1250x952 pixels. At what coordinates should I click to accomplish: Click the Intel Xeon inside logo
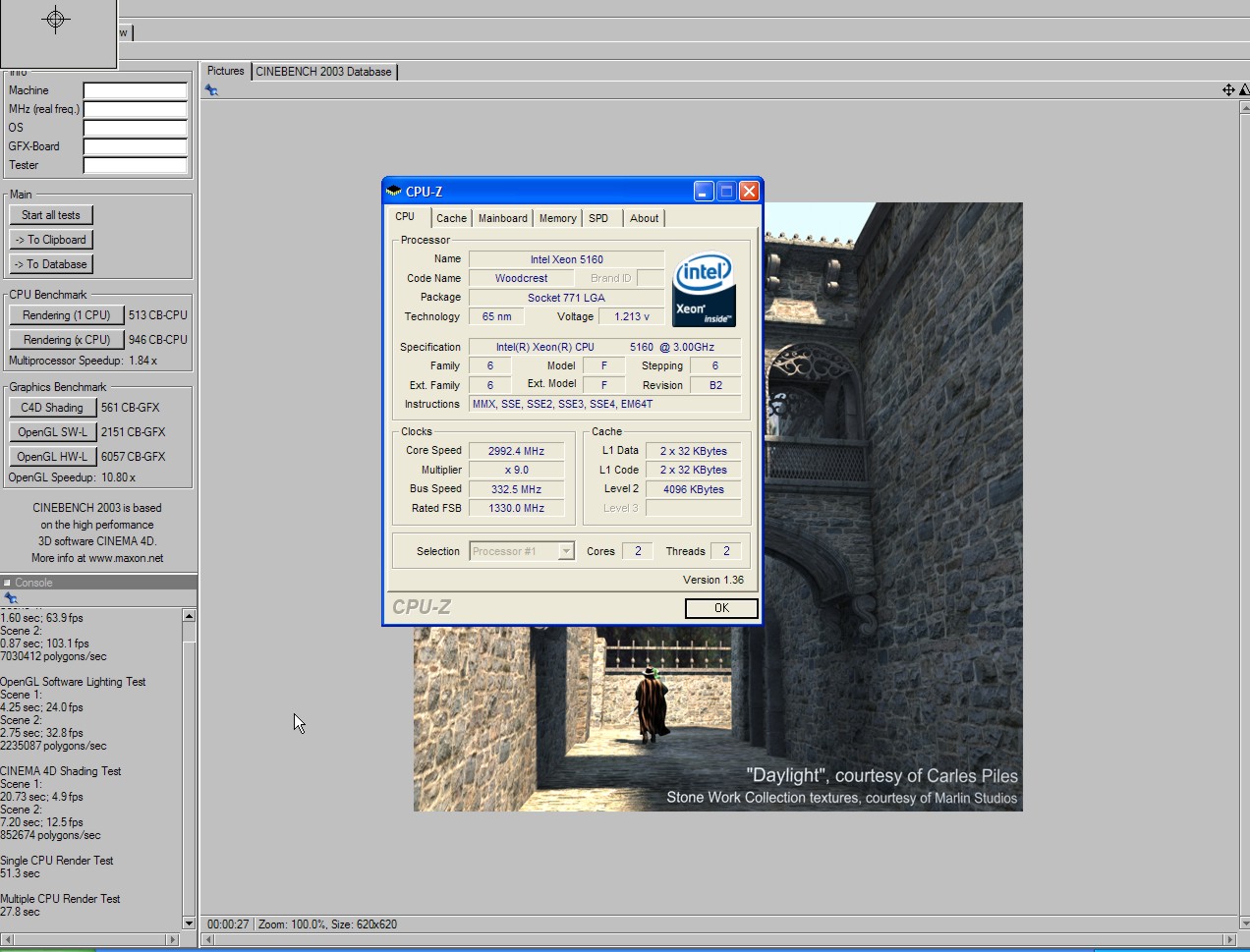coord(704,289)
